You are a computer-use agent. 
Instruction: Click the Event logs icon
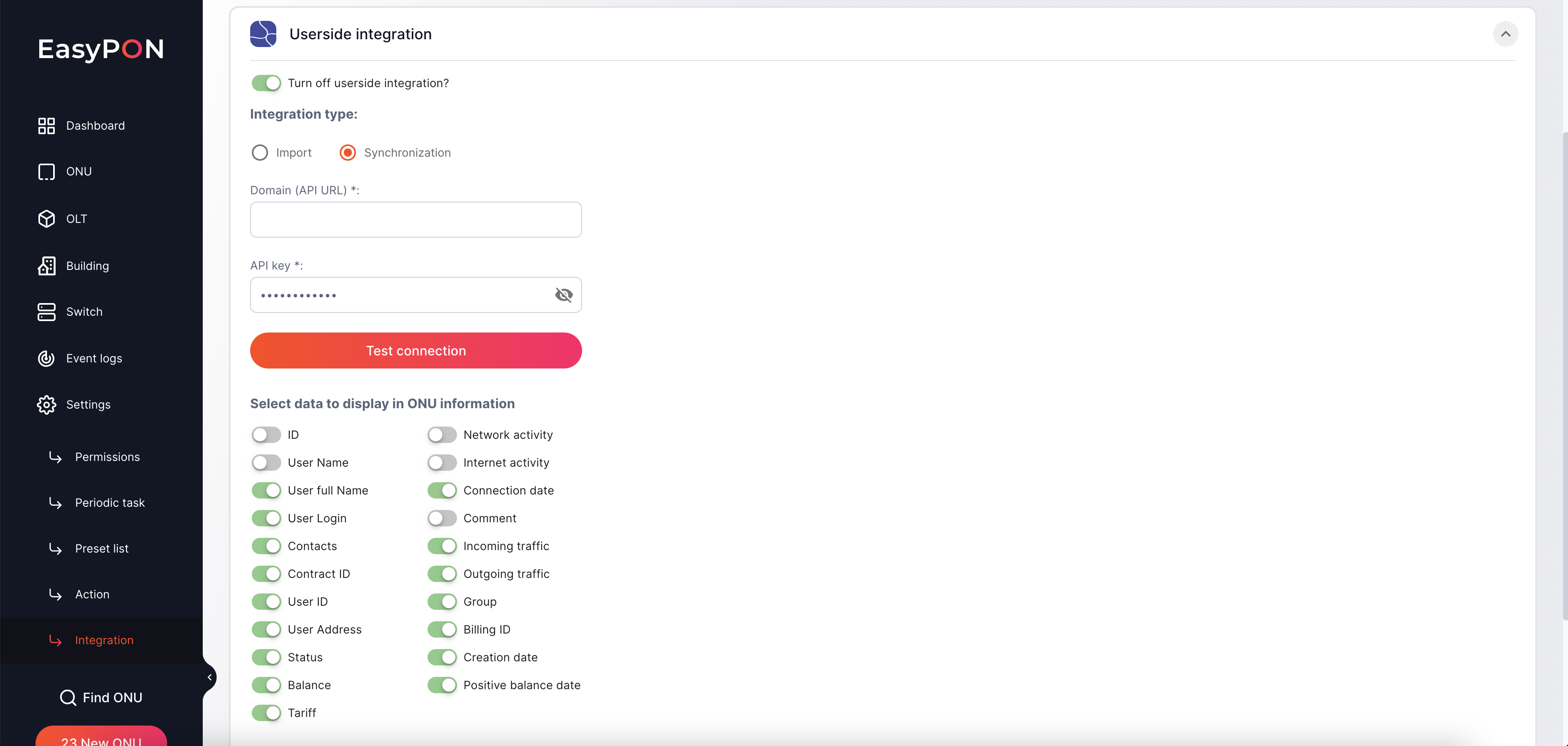point(46,358)
